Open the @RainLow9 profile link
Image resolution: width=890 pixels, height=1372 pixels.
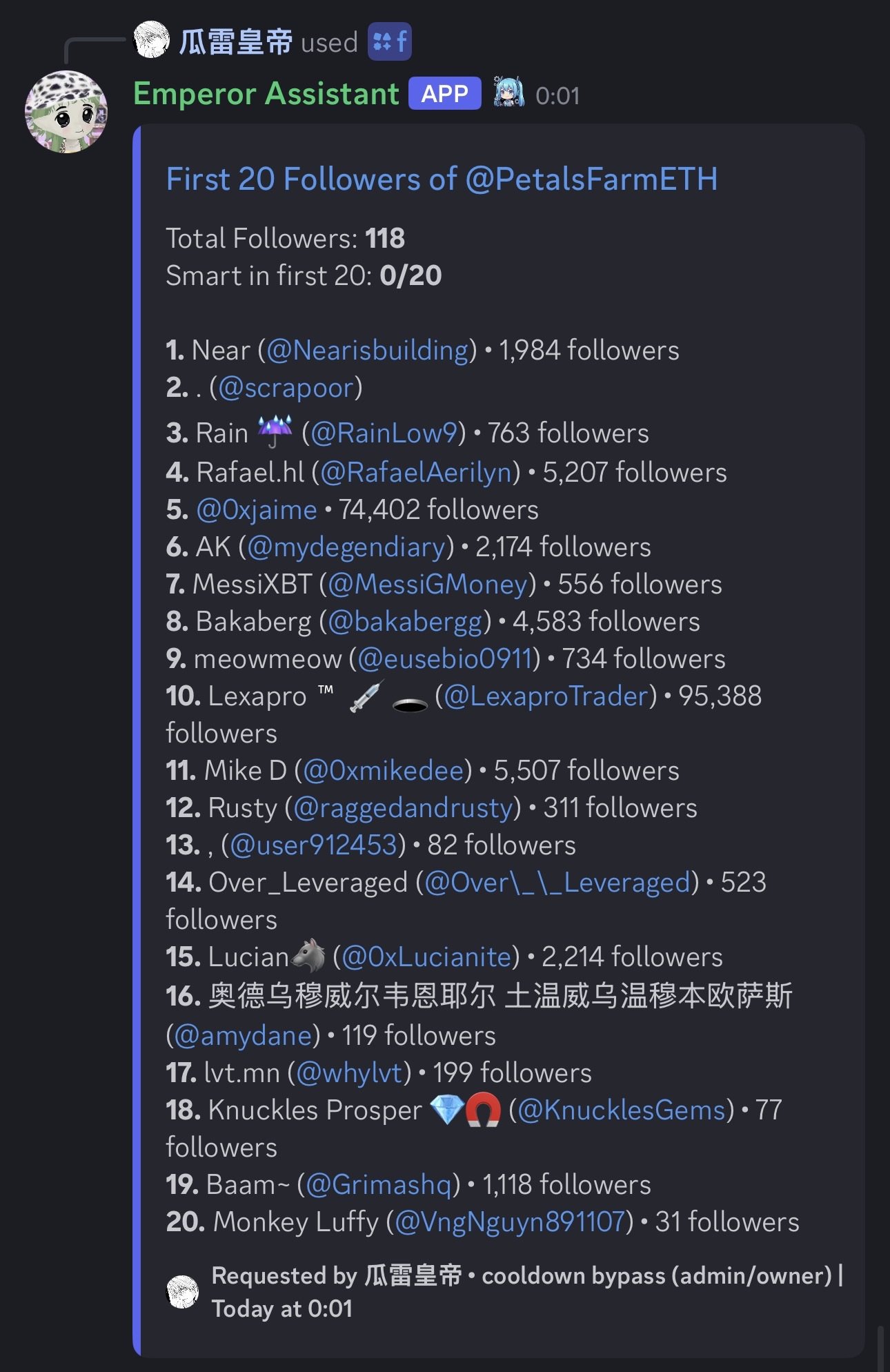pyautogui.click(x=384, y=433)
